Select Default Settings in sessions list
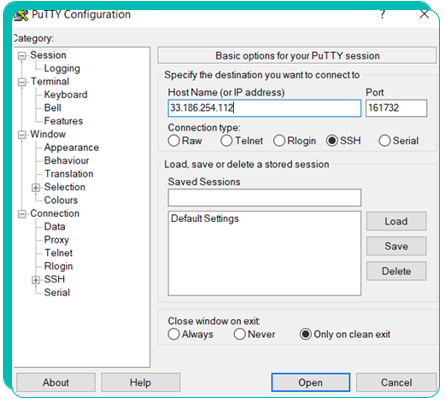 pyautogui.click(x=205, y=219)
